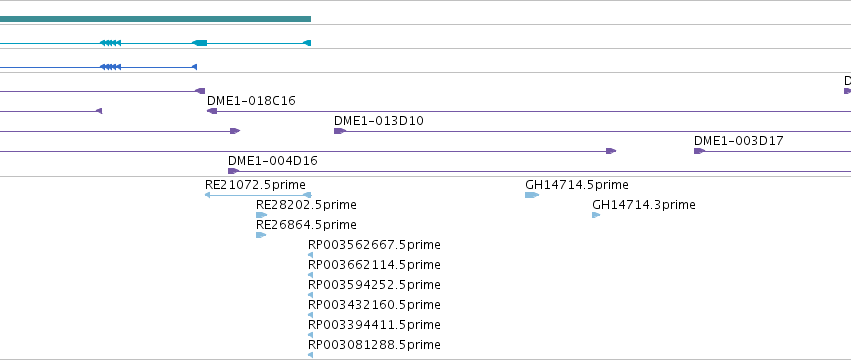Open the DME1-004D16 clone feature
Image resolution: width=851 pixels, height=360 pixels.
pyautogui.click(x=272, y=161)
